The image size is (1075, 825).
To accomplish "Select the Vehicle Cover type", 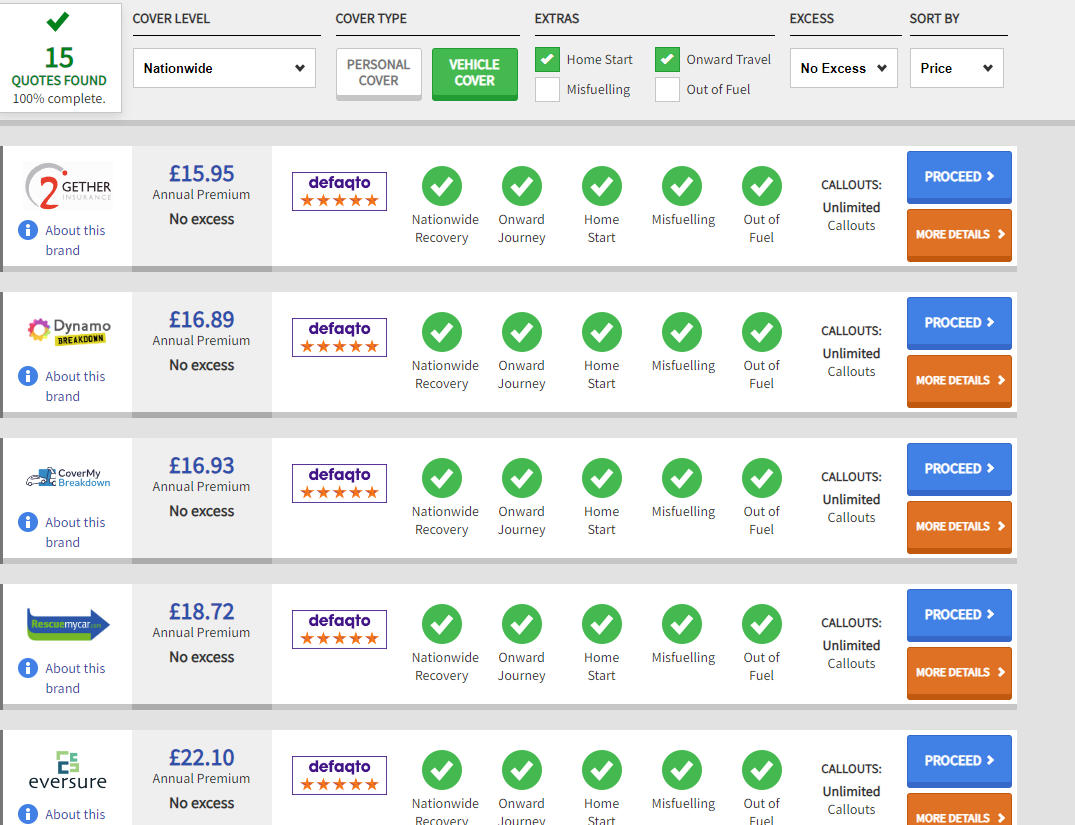I will 474,73.
